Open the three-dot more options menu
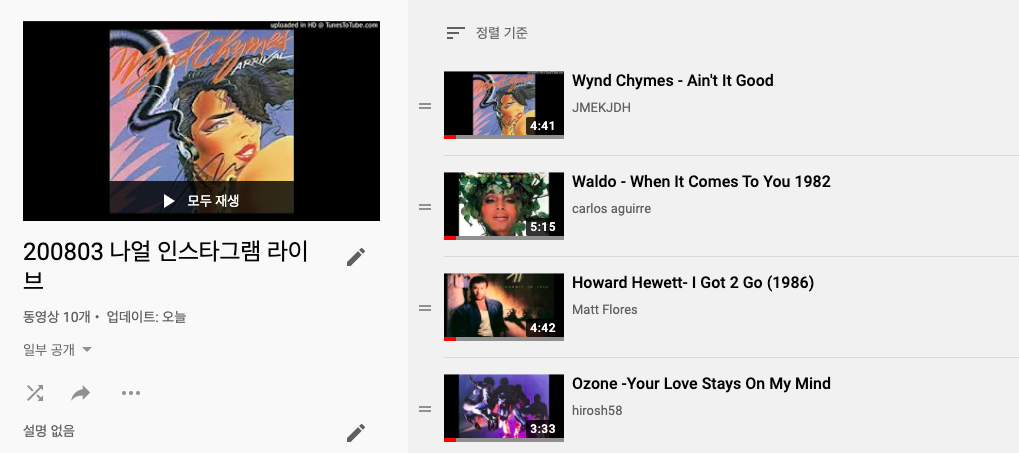This screenshot has width=1019, height=453. (x=131, y=393)
